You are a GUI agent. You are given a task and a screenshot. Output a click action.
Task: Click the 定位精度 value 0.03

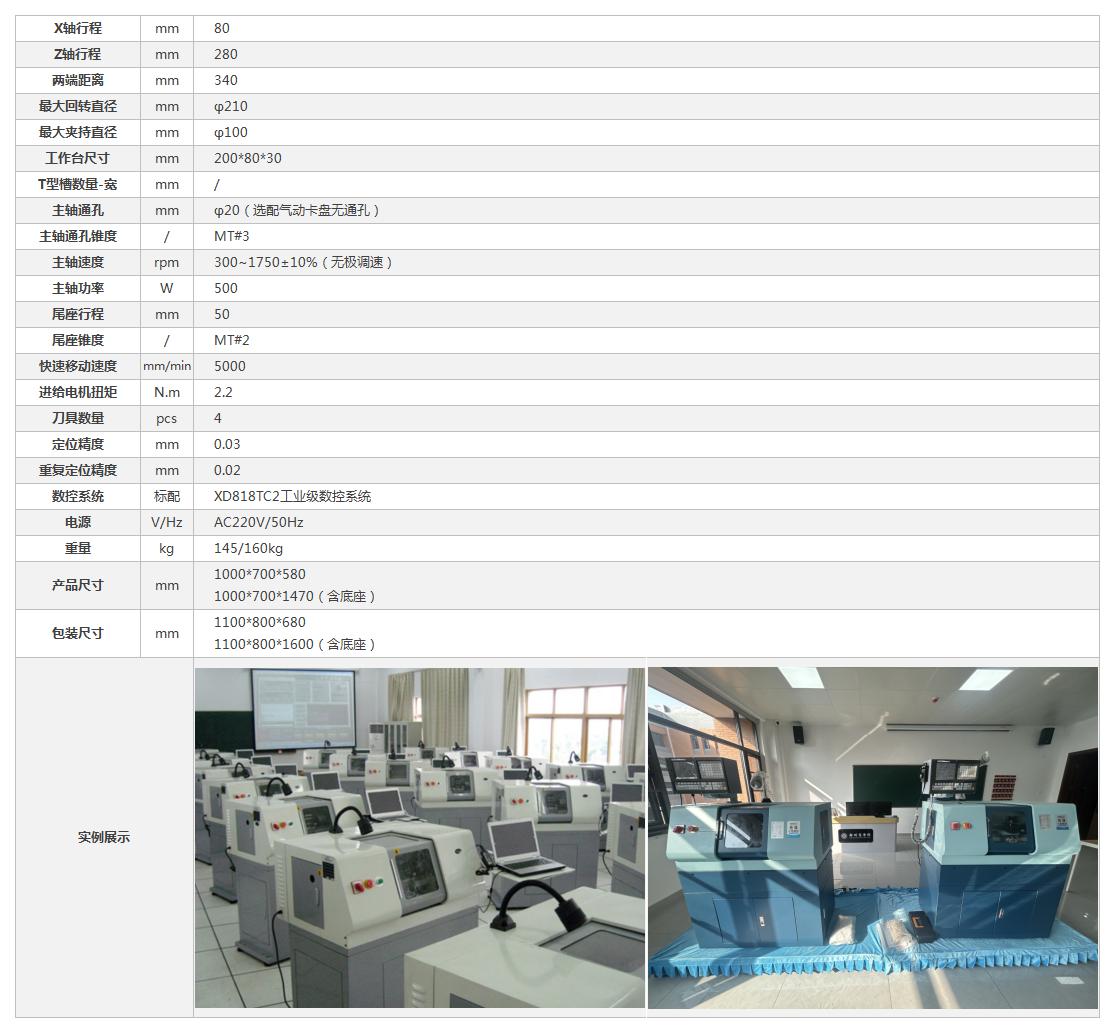[227, 444]
